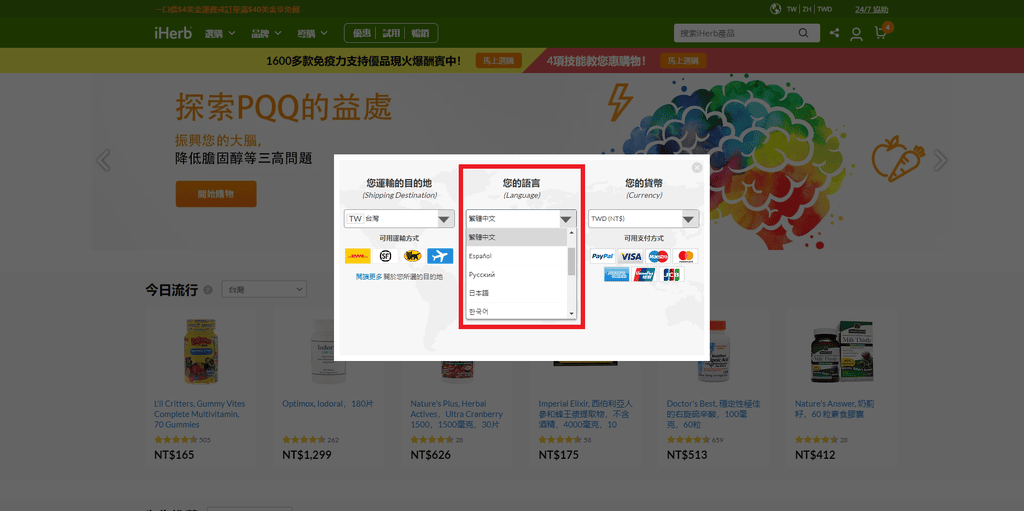Select Русский in the language list

coord(517,274)
